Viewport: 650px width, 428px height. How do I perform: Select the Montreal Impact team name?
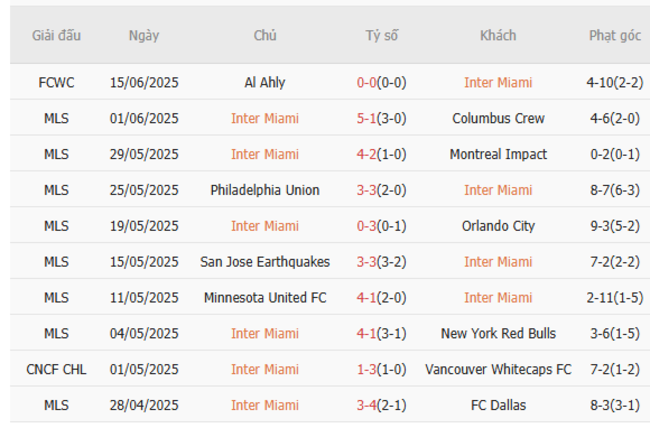(x=498, y=154)
